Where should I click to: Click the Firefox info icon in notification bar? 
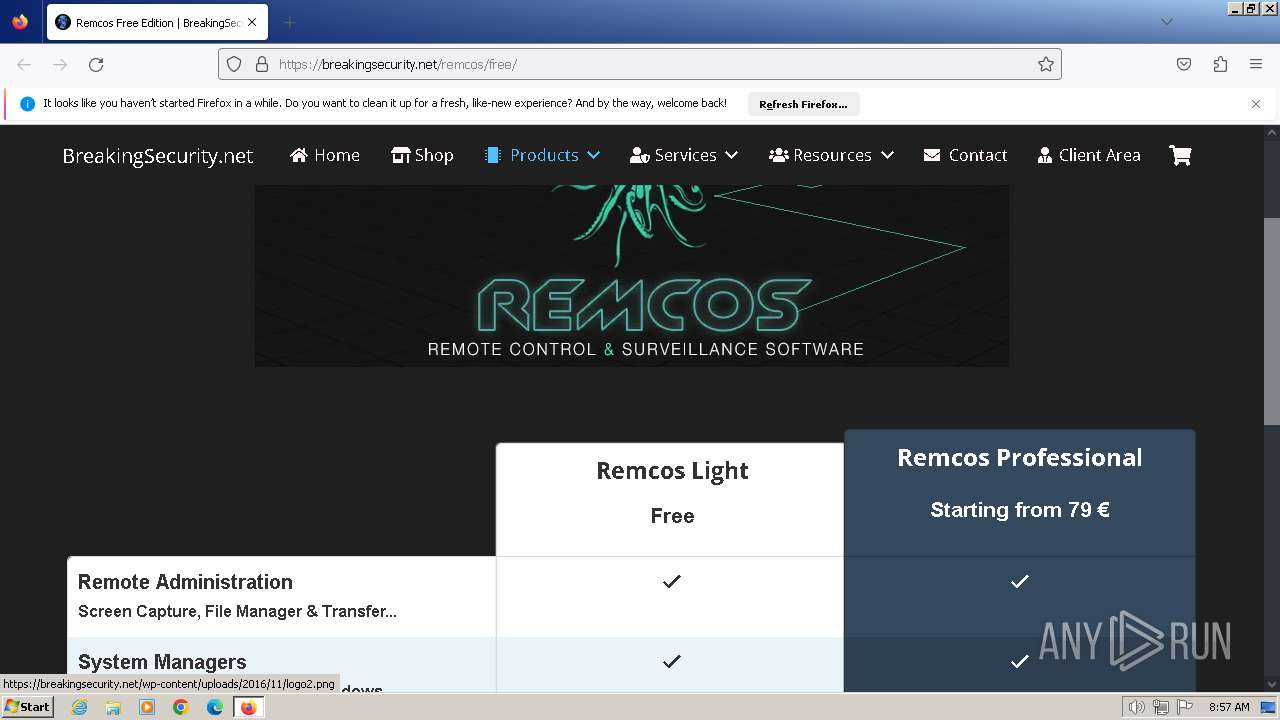click(27, 104)
